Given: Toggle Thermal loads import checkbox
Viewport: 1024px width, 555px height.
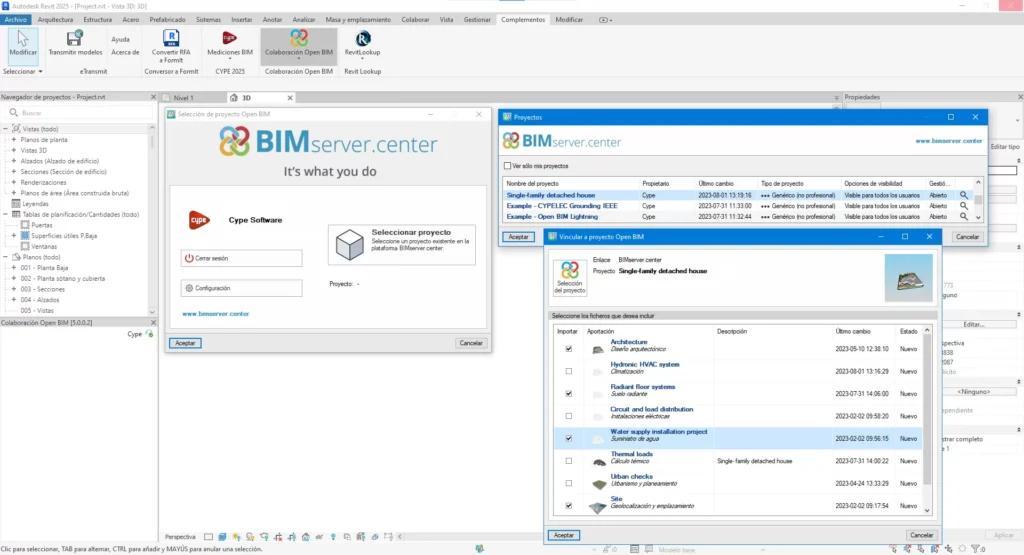Looking at the screenshot, I should [x=568, y=461].
